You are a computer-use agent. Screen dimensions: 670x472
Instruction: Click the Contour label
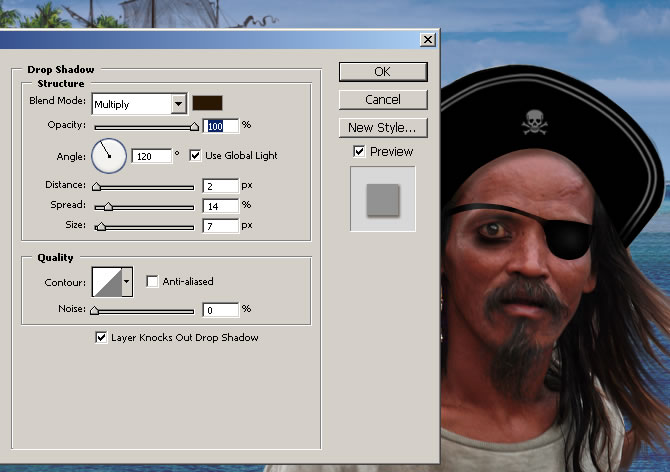click(65, 282)
